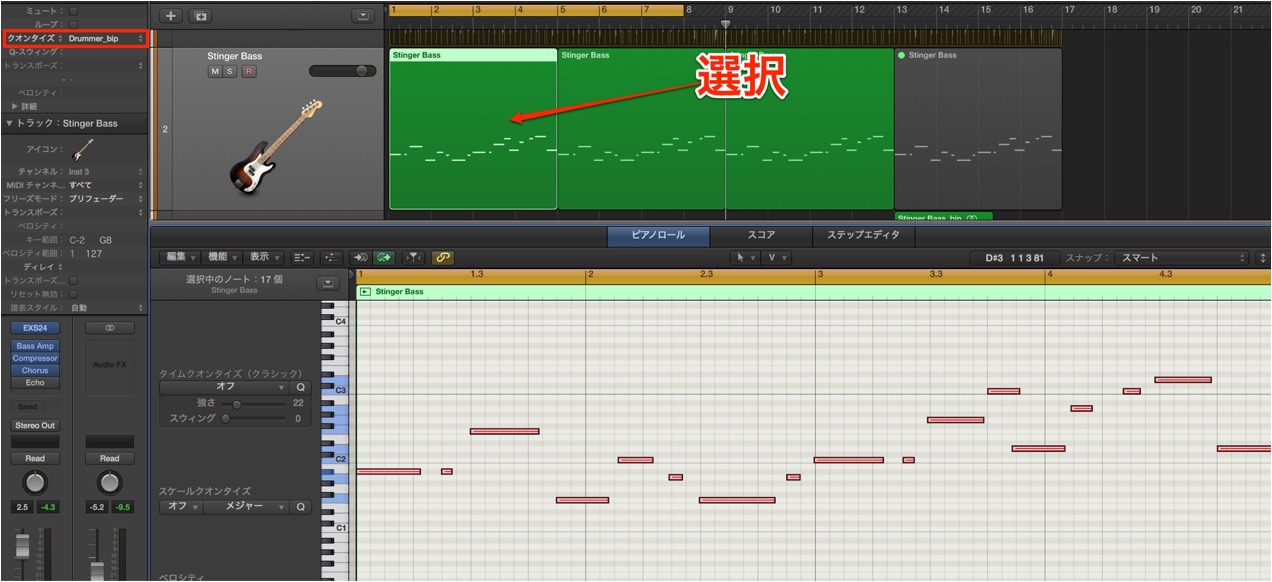Image resolution: width=1272 pixels, height=582 pixels.
Task: Toggle the MIDI In icon
Action: click(360, 258)
